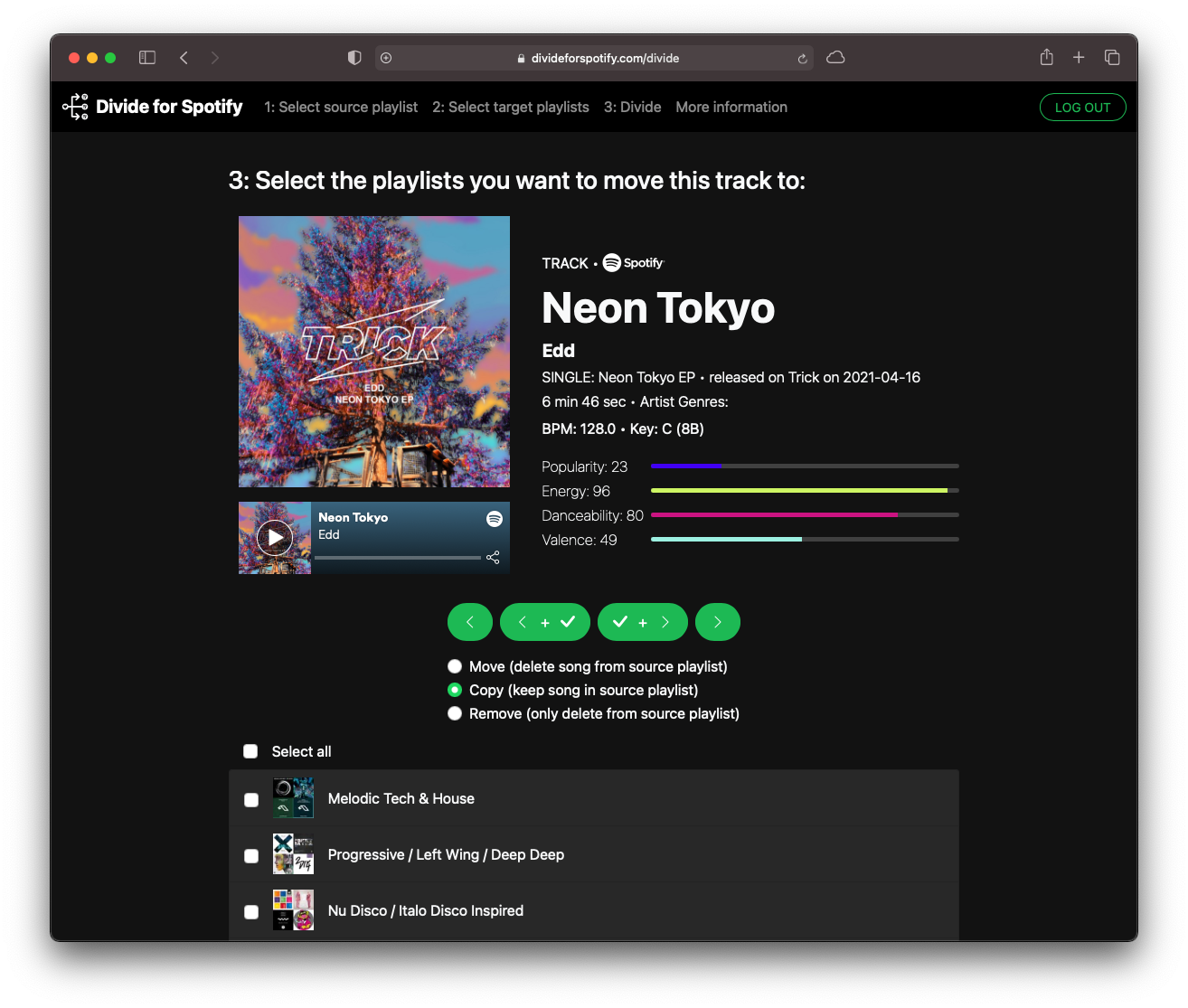The height and width of the screenshot is (1008, 1188).
Task: Toggle the Safari sidebar icon
Action: 147,58
